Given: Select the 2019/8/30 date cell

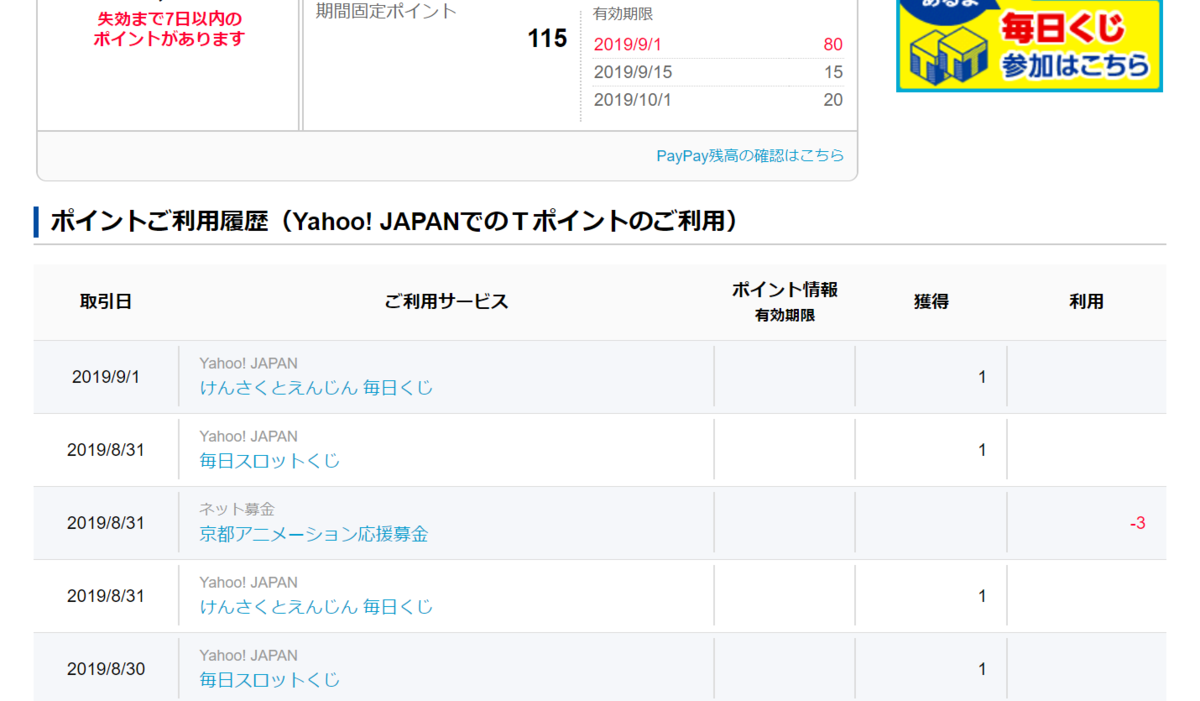Looking at the screenshot, I should pos(106,669).
